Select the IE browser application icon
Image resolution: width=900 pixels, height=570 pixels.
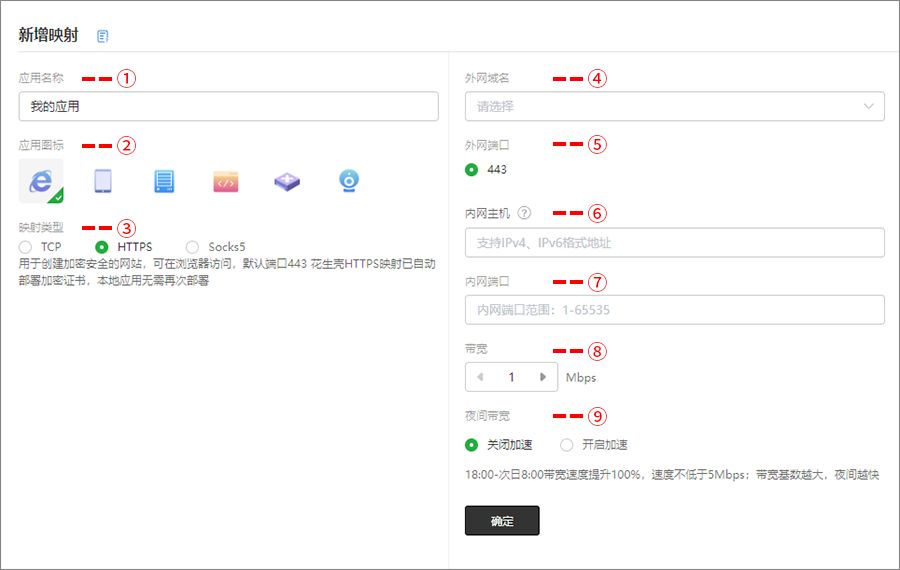(41, 181)
